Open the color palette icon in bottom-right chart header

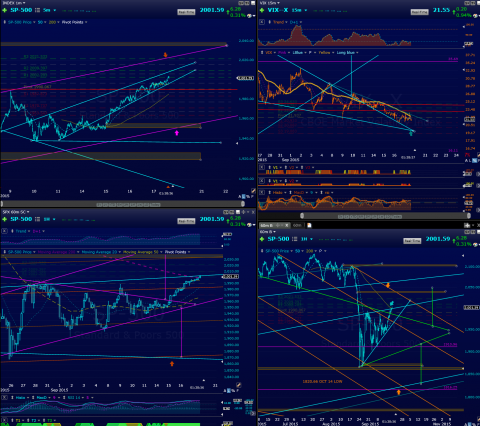point(474,244)
